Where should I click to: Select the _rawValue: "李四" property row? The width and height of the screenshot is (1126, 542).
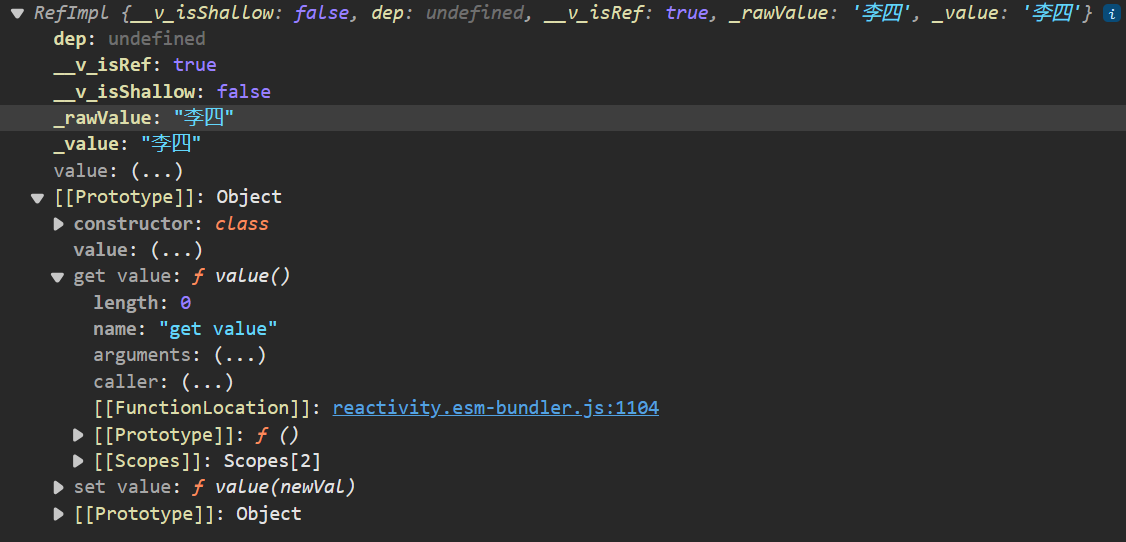coord(563,118)
